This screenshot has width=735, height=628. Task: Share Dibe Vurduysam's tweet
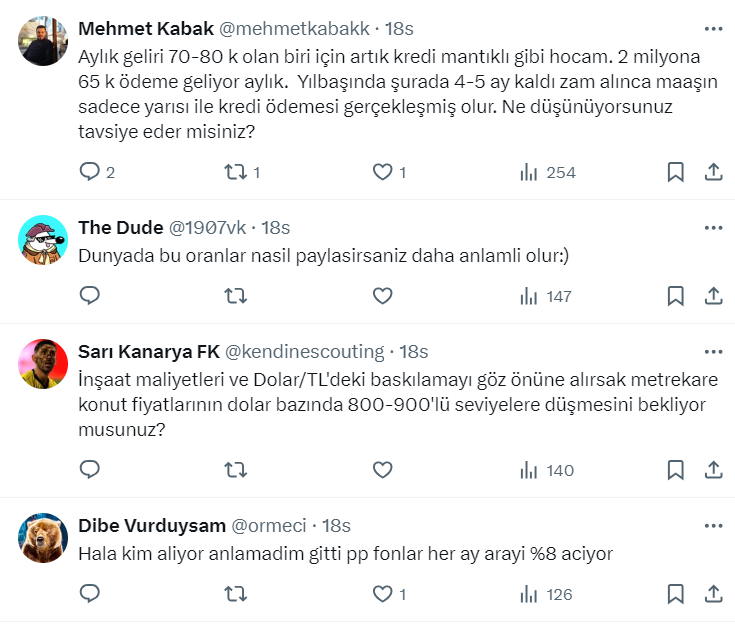pos(714,593)
